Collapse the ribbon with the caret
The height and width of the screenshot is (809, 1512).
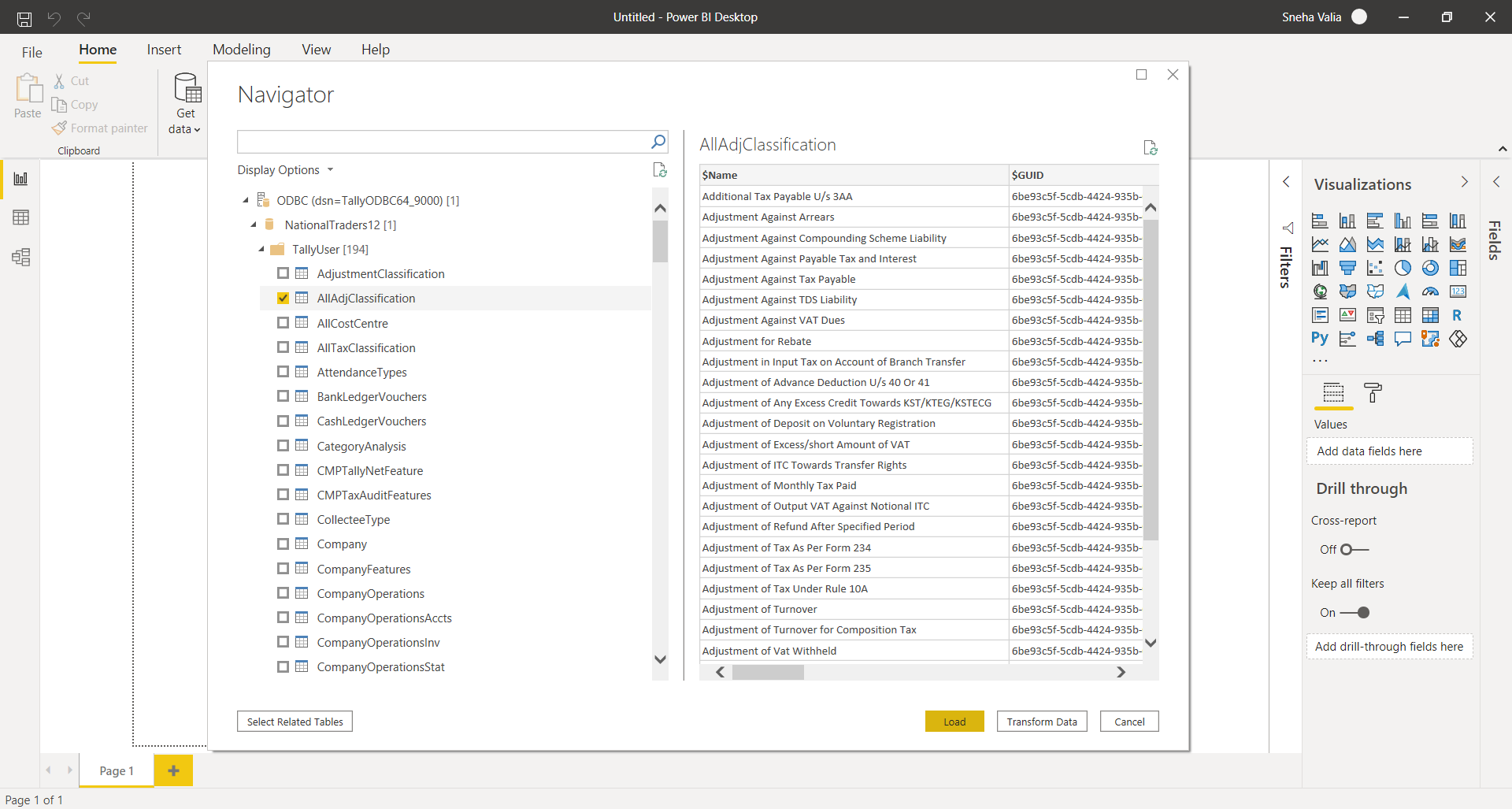pos(1502,149)
